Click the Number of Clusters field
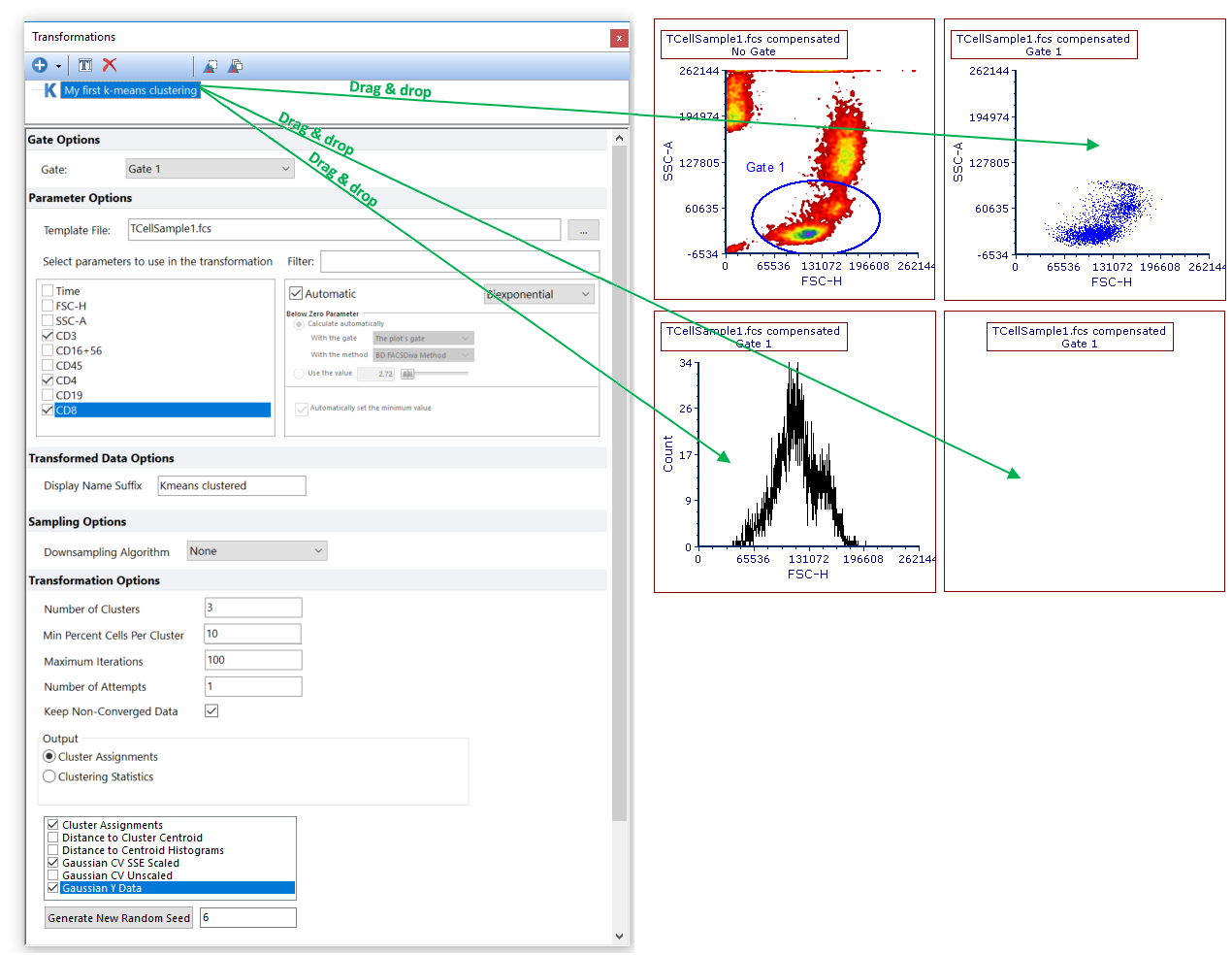The image size is (1232, 955). (x=253, y=608)
